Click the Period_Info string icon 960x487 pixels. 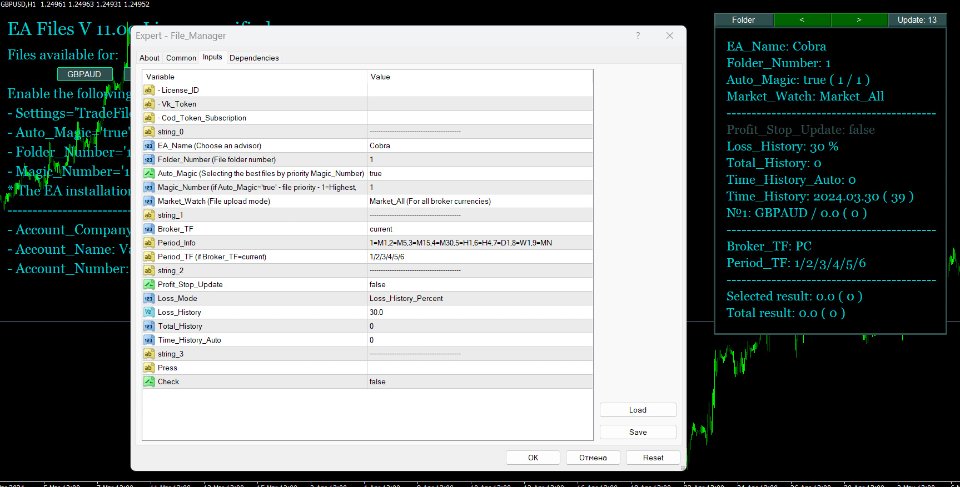[149, 243]
